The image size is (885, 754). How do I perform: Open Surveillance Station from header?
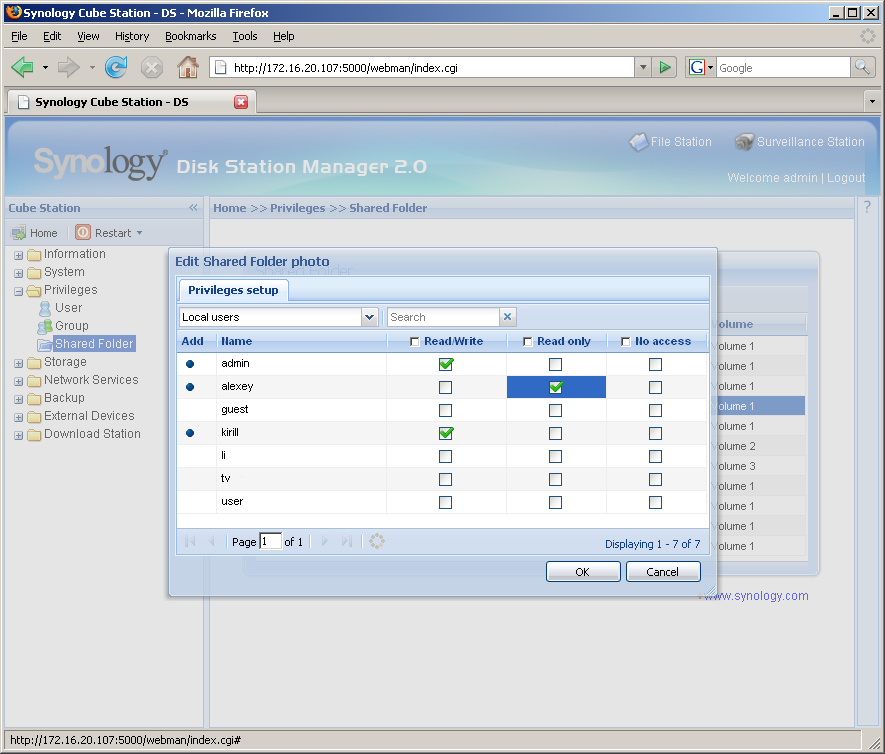click(x=800, y=142)
